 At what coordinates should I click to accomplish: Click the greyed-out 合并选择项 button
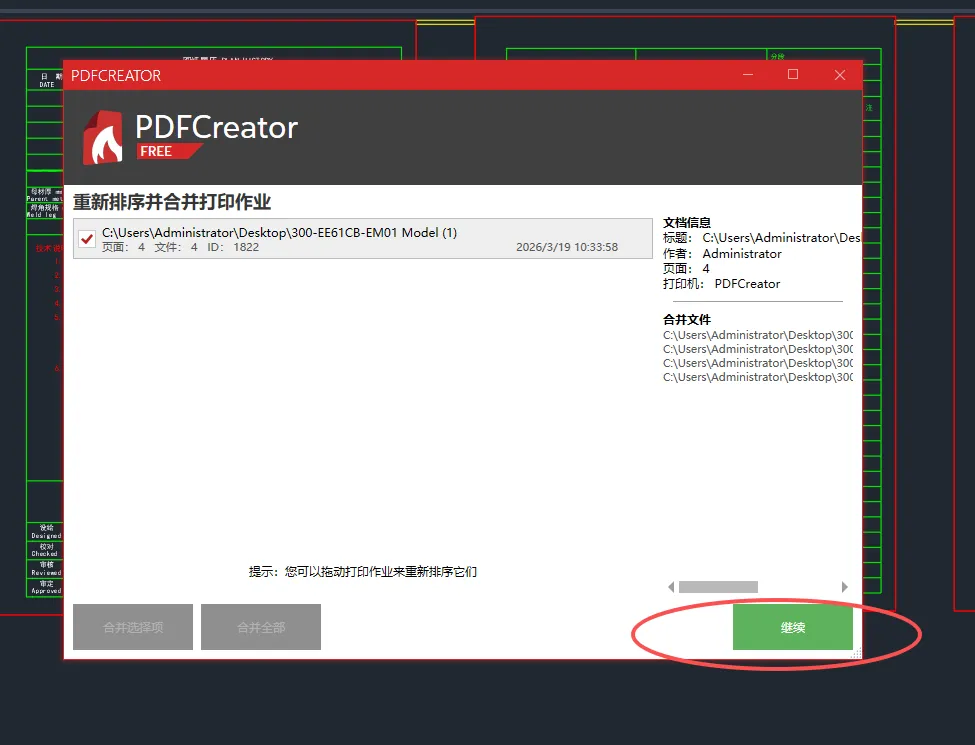click(133, 627)
